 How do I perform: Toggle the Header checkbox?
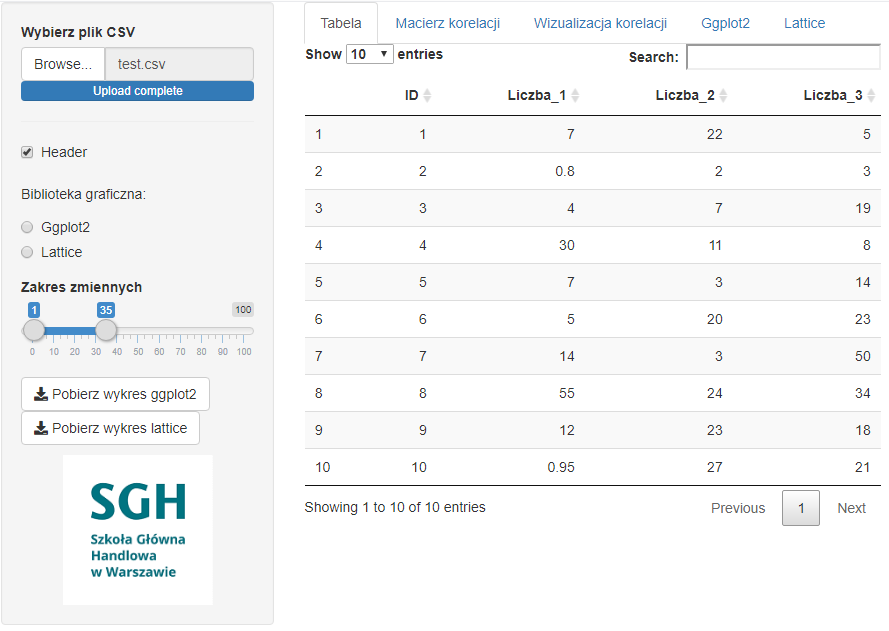(27, 152)
